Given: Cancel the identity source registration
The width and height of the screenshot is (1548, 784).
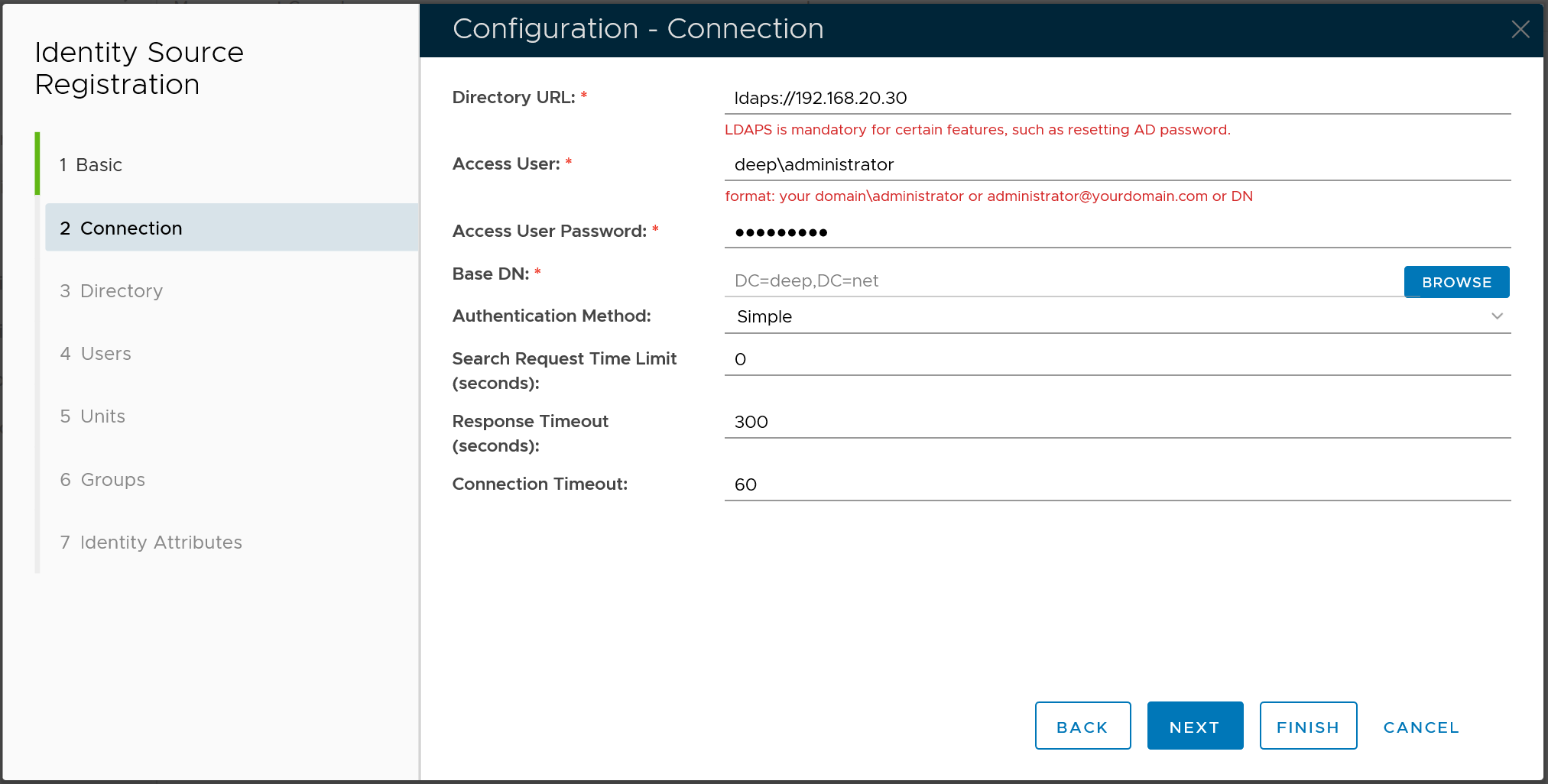Looking at the screenshot, I should 1420,727.
